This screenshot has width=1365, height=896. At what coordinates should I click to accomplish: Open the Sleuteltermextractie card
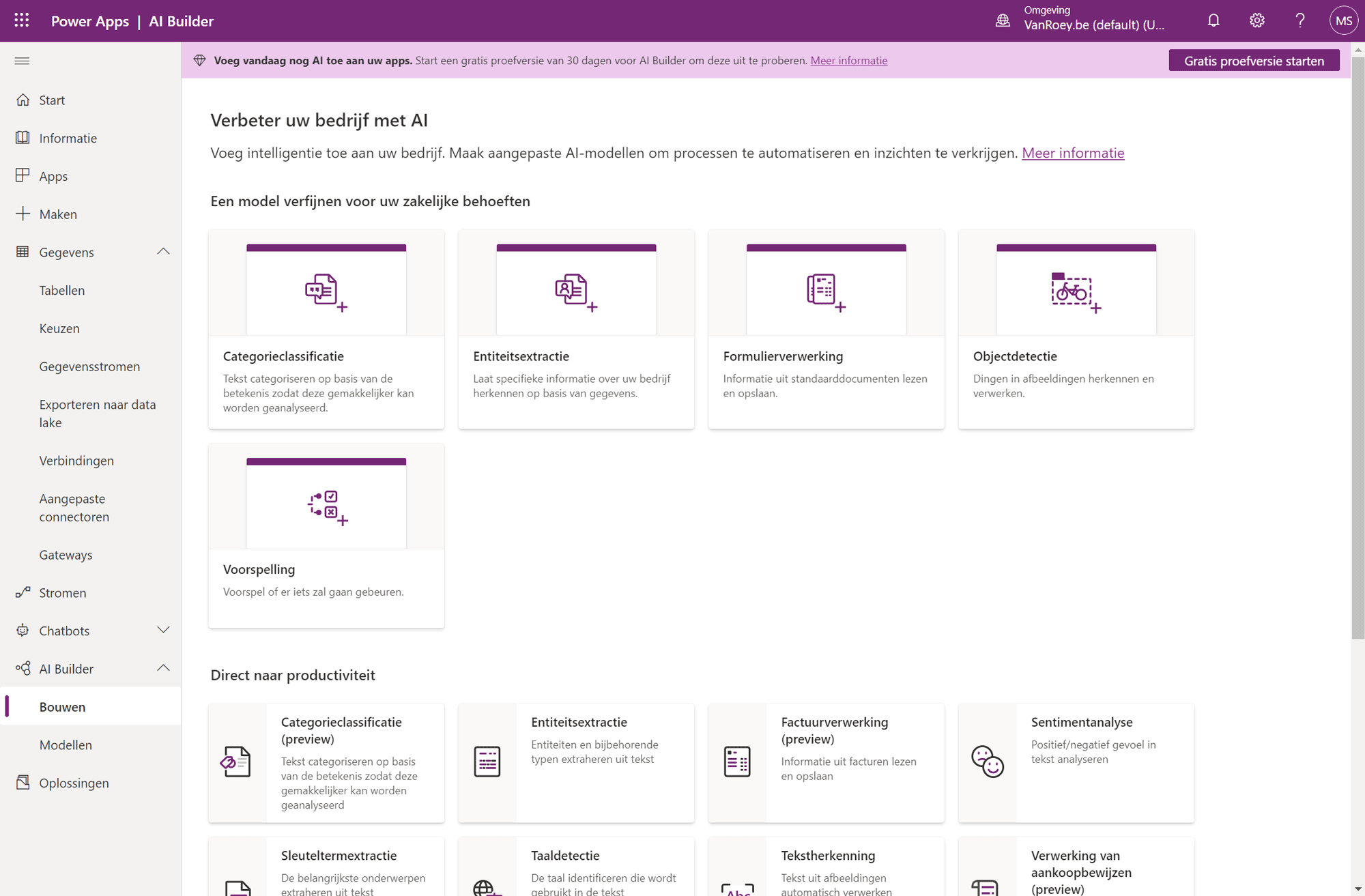(x=326, y=867)
